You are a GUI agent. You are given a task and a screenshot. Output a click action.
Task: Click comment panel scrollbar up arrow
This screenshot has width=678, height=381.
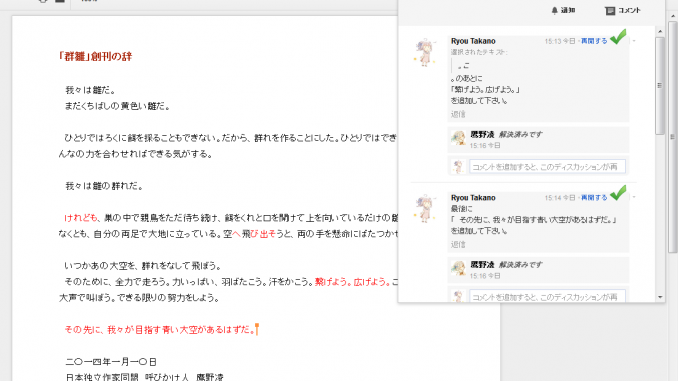[660, 32]
